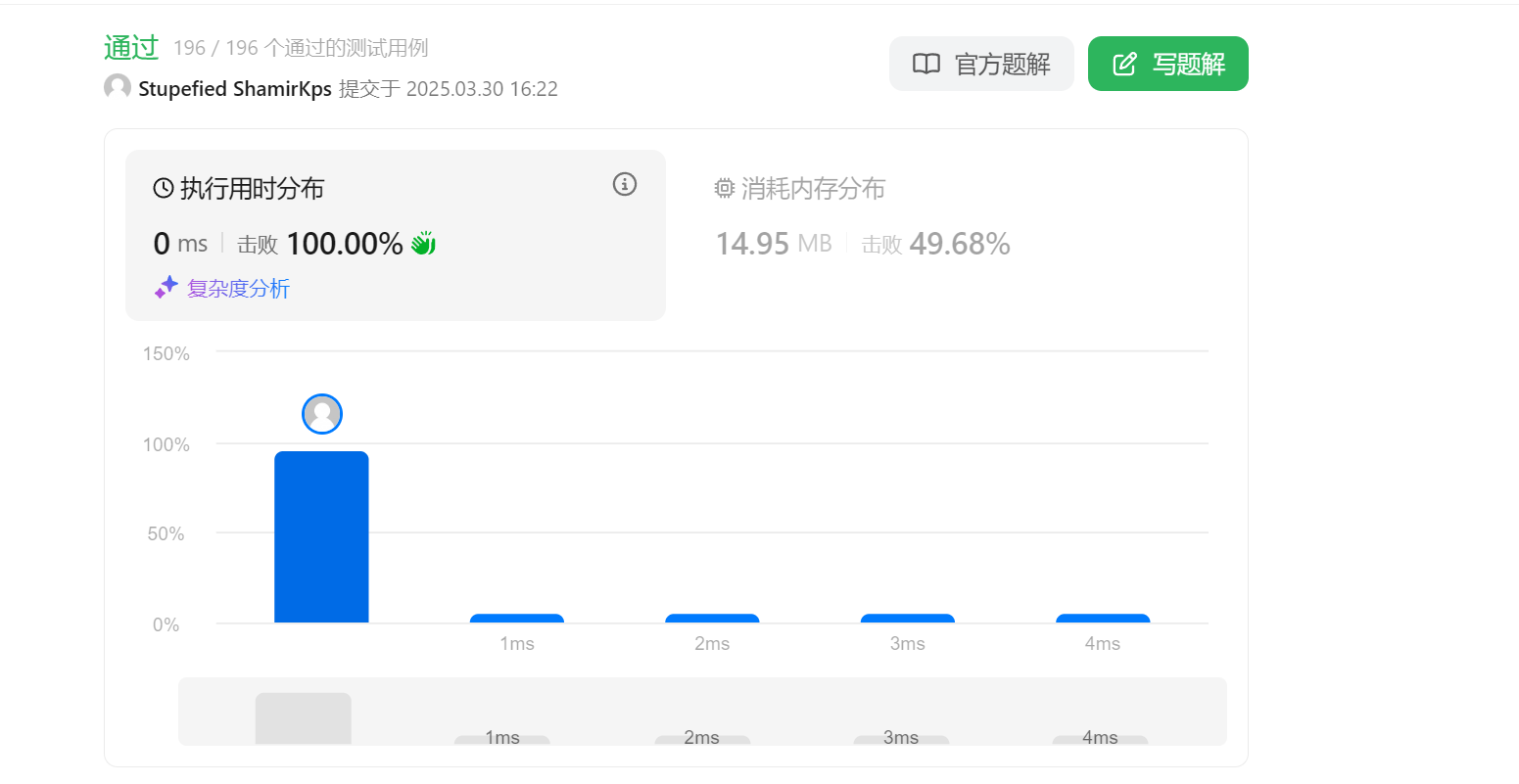Click the 14.95 MB memory value

coord(774,244)
